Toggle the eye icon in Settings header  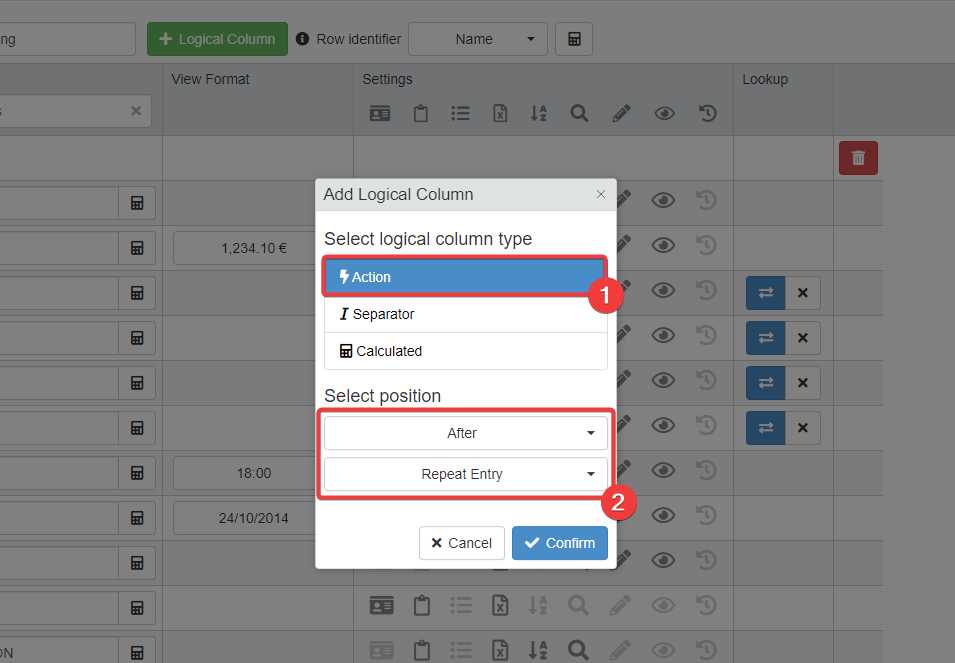click(664, 113)
